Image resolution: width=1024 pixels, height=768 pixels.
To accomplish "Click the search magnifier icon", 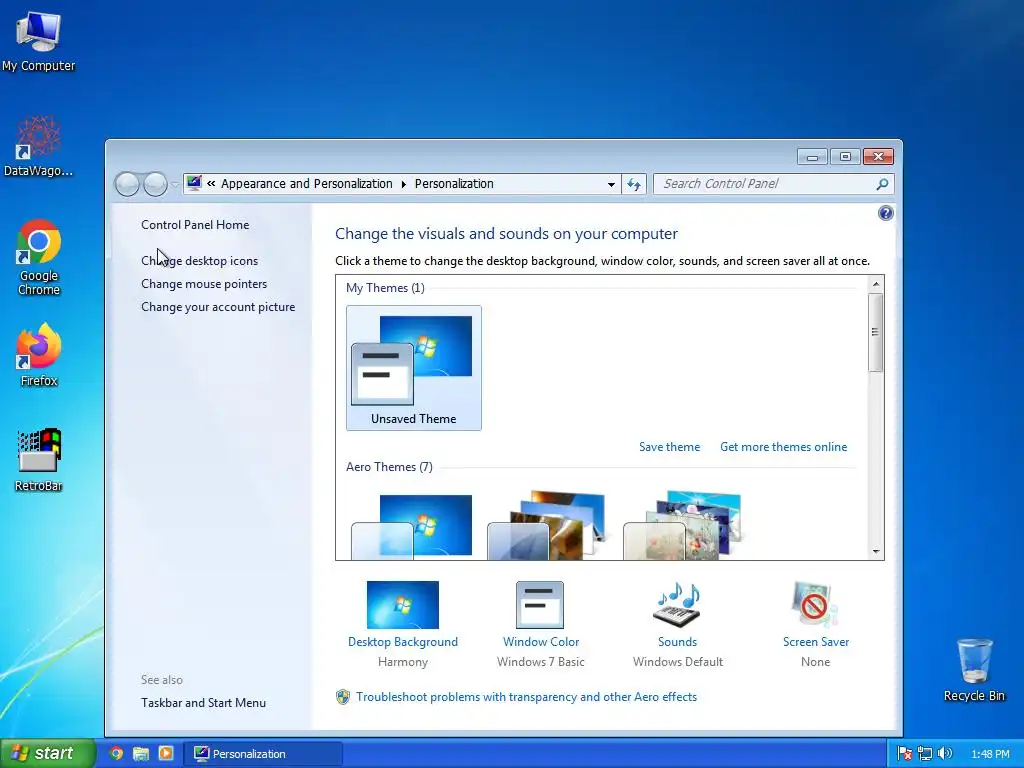I will click(x=882, y=184).
